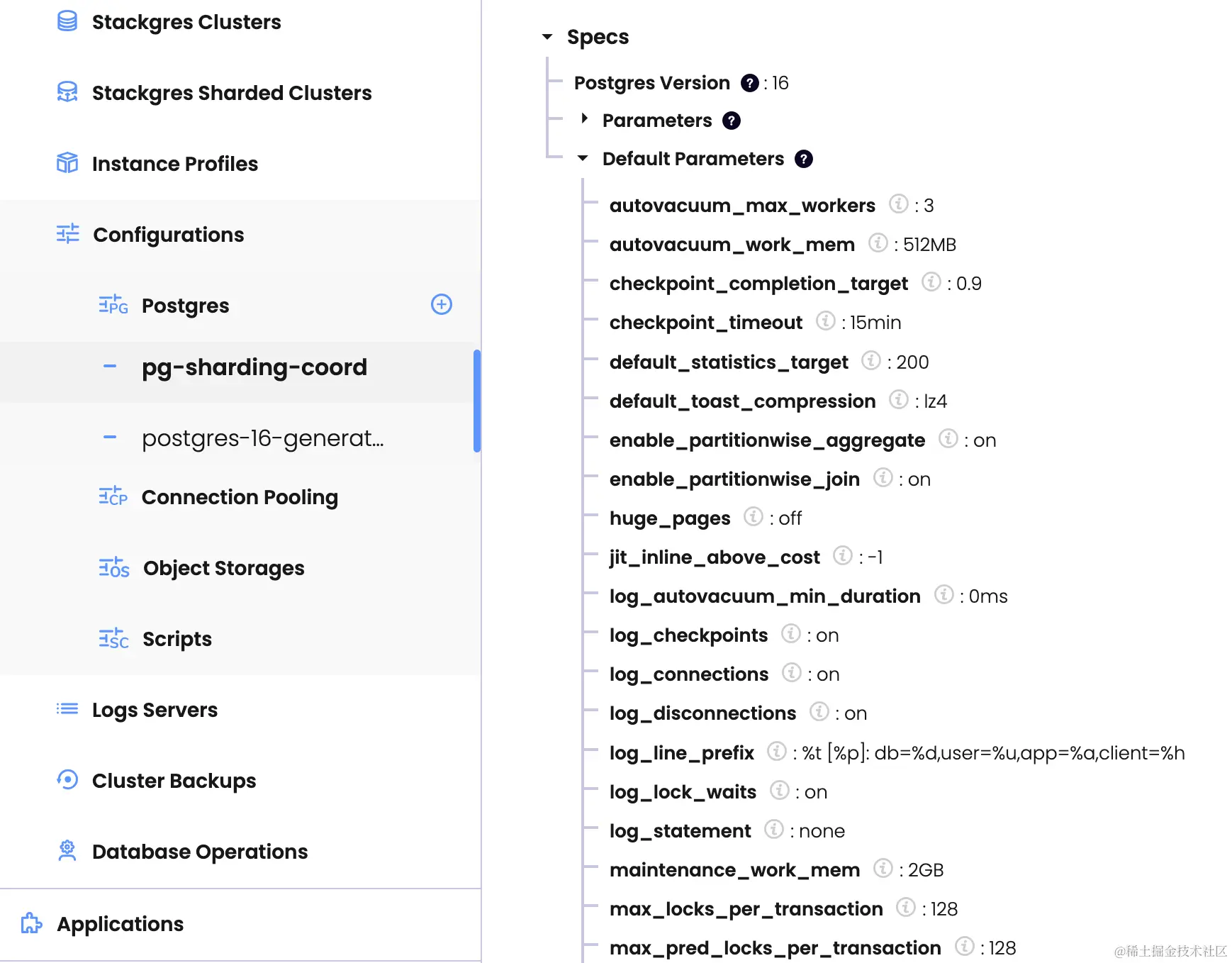Open Applications via the puzzle icon
The width and height of the screenshot is (1232, 963).
tap(30, 923)
